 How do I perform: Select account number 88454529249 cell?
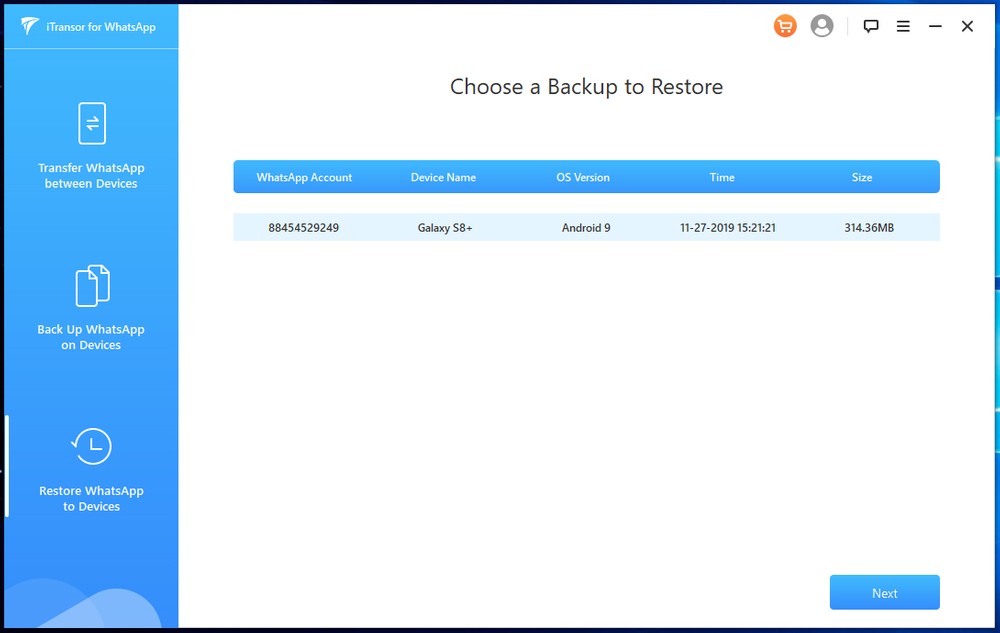[x=304, y=228]
